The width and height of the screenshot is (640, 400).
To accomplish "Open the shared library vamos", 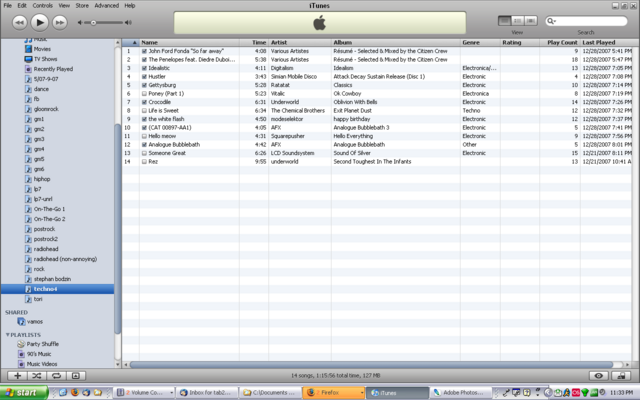I will tap(34, 322).
